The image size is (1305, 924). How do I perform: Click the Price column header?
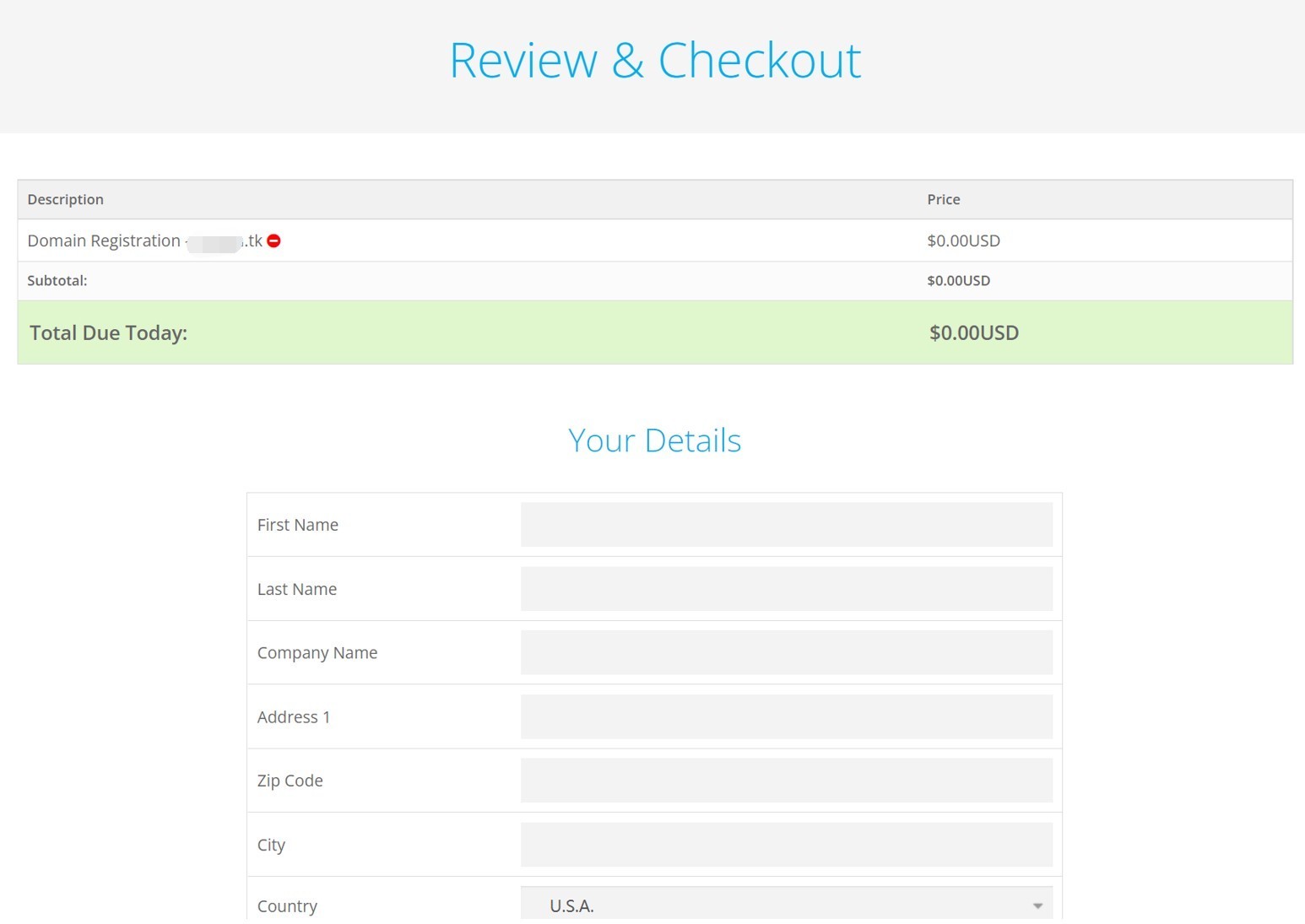[943, 199]
